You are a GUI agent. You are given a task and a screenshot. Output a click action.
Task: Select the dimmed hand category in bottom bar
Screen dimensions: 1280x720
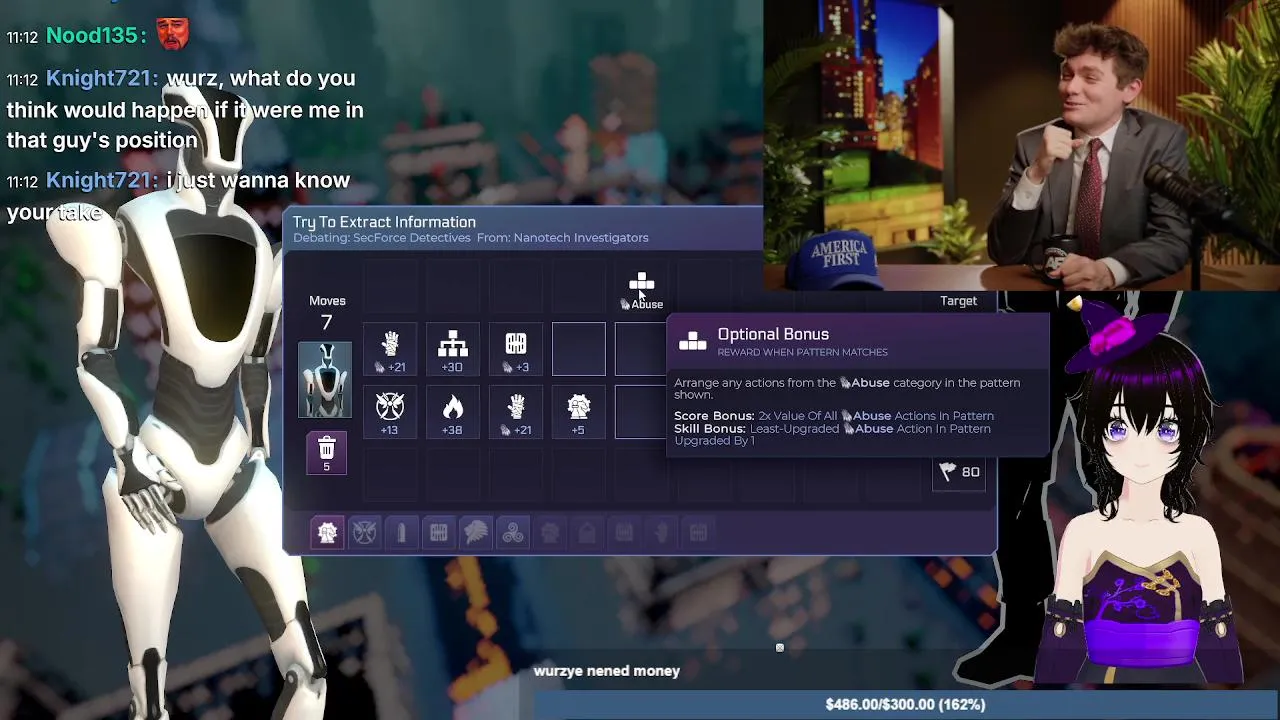point(661,533)
